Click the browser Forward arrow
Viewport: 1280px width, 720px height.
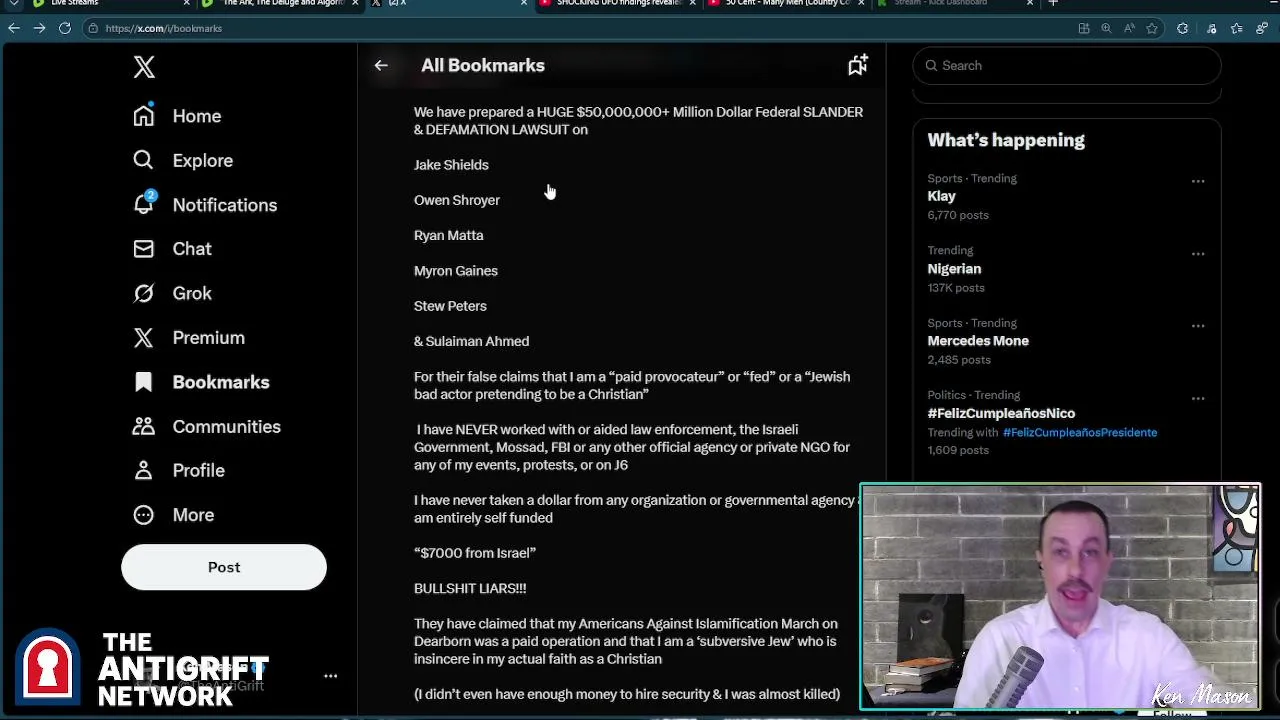[x=39, y=28]
